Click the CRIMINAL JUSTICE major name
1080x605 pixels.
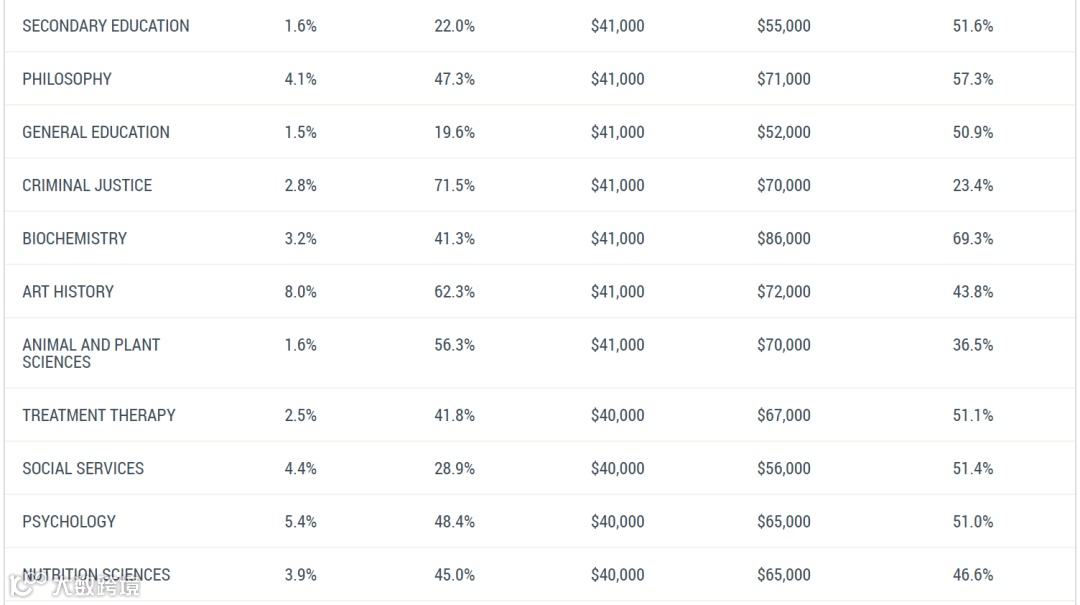pos(87,185)
